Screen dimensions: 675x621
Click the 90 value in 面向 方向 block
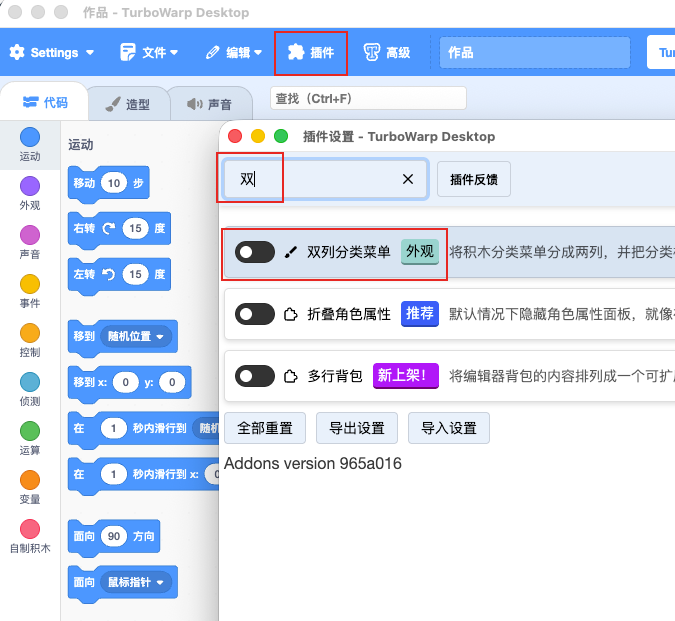click(114, 536)
